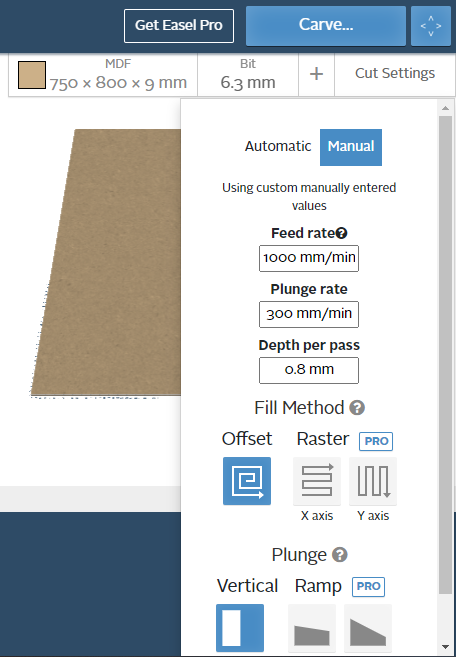Click the PRO badge beside Ramp
This screenshot has height=657, width=456.
point(368,587)
